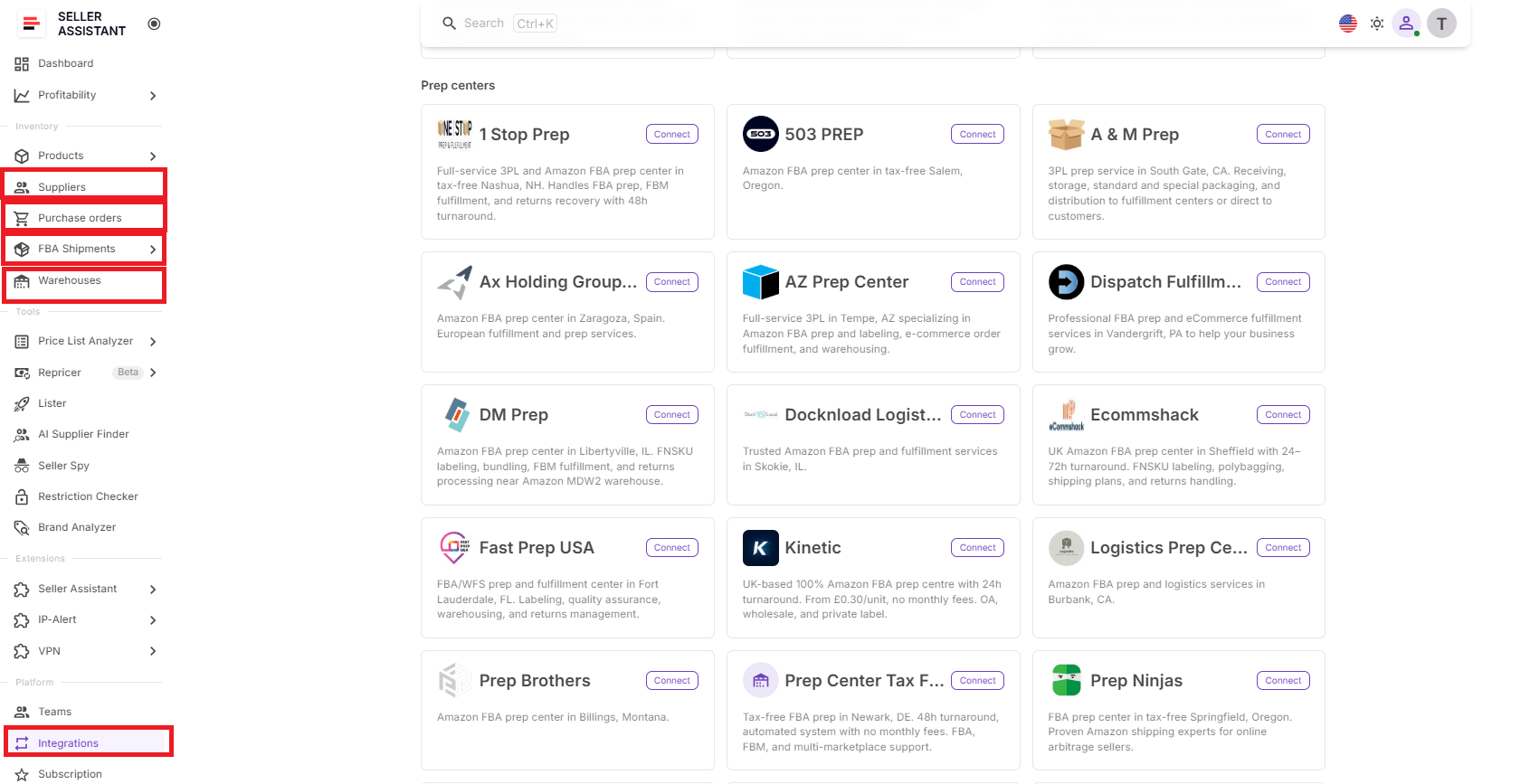Click the 503 PREP logo thumbnail
The width and height of the screenshot is (1530, 784).
[x=760, y=134]
